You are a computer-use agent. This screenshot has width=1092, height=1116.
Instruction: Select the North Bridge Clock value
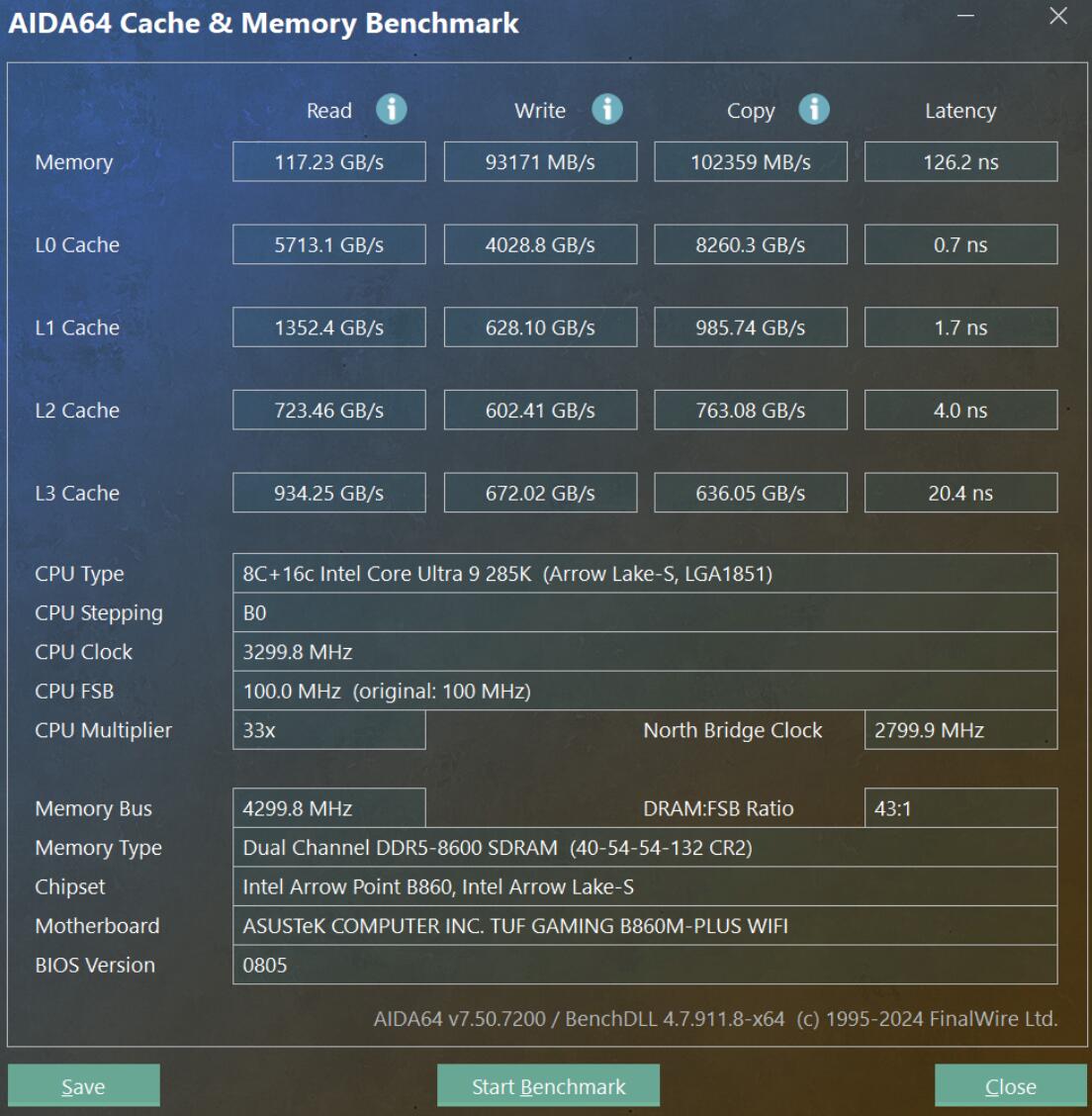click(x=959, y=730)
